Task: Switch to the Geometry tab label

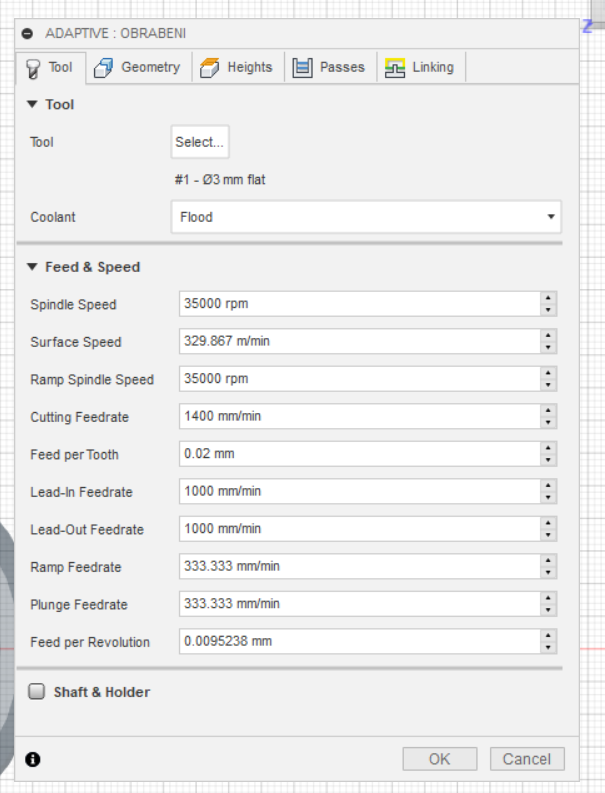Action: pos(150,67)
